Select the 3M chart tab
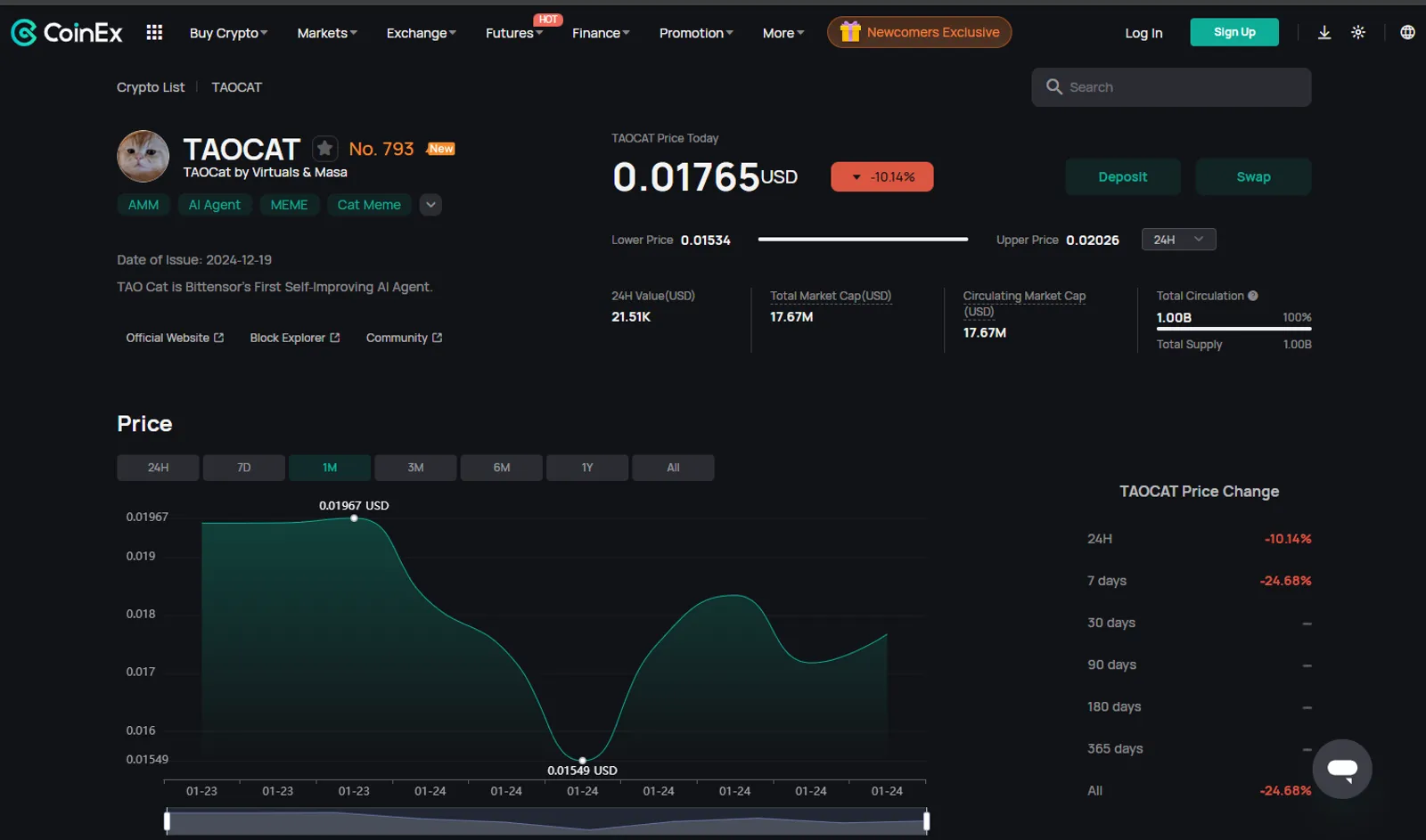 (x=415, y=468)
